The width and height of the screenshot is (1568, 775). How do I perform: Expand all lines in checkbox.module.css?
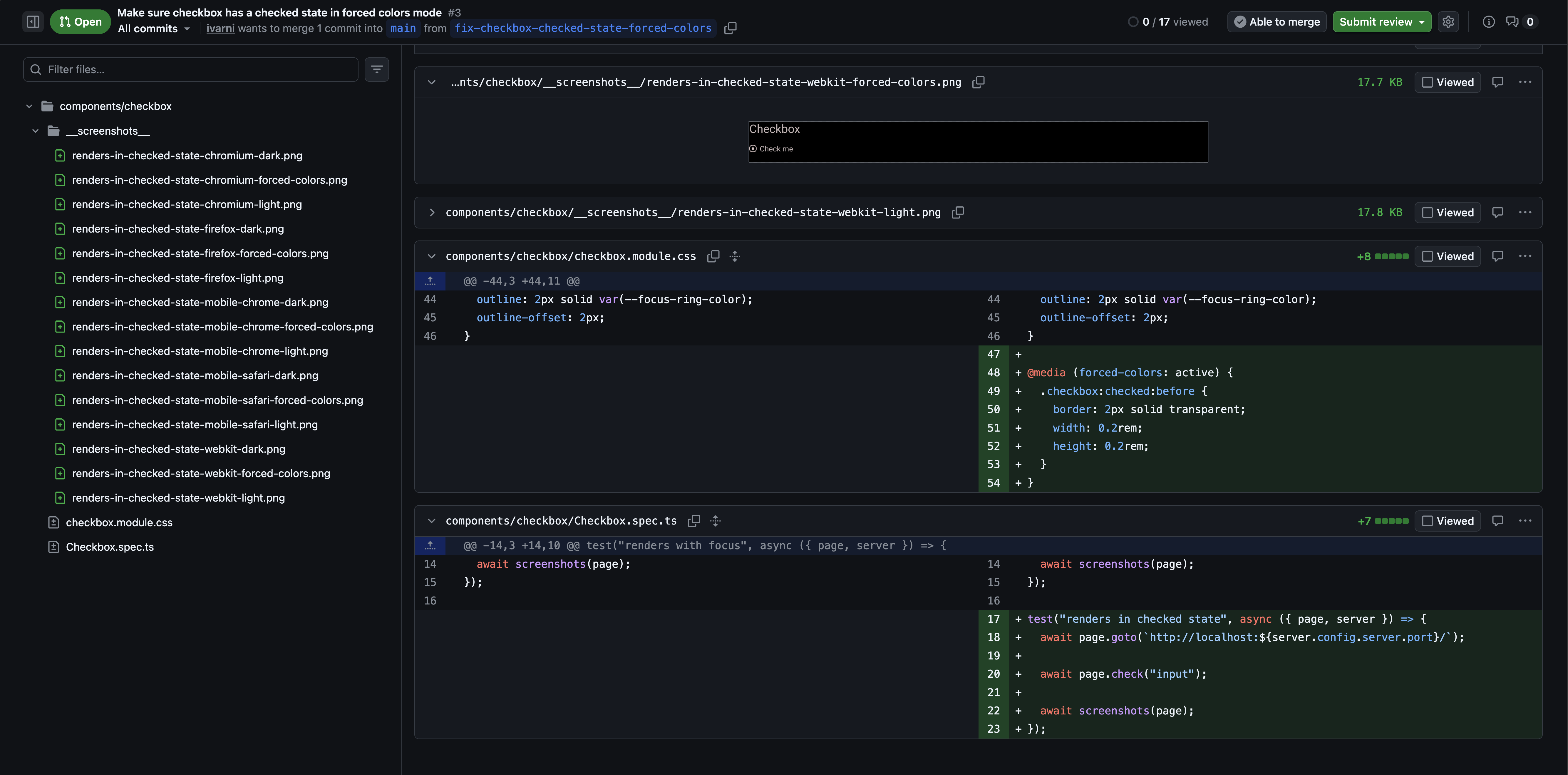[x=735, y=256]
